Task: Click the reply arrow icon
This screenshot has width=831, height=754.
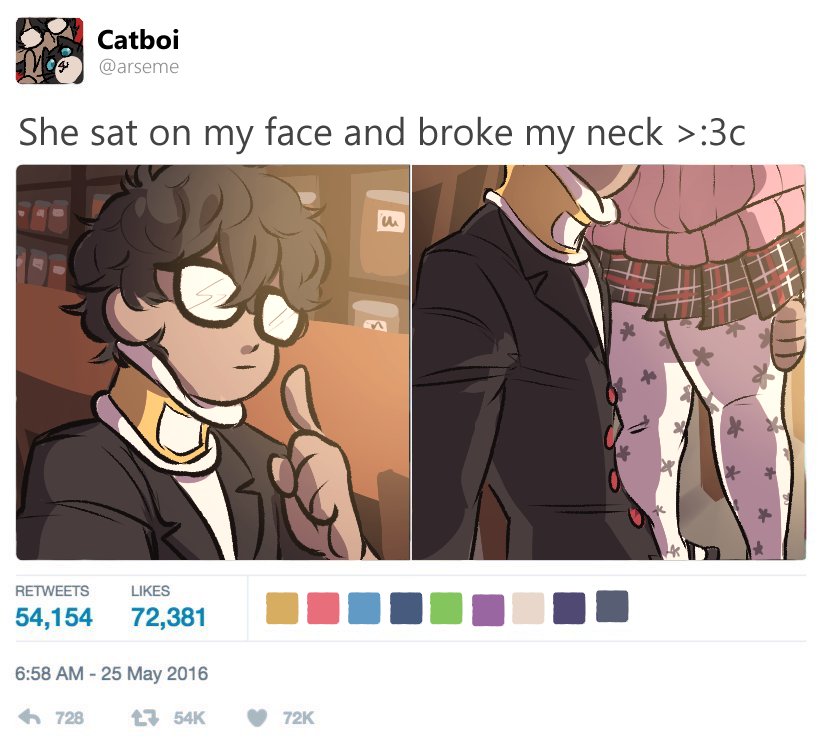Action: pyautogui.click(x=30, y=717)
